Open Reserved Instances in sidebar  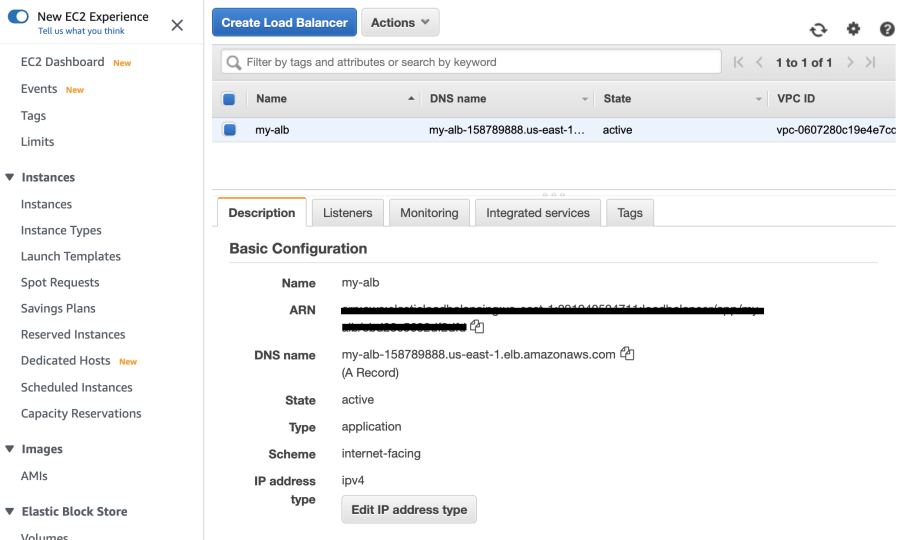73,335
